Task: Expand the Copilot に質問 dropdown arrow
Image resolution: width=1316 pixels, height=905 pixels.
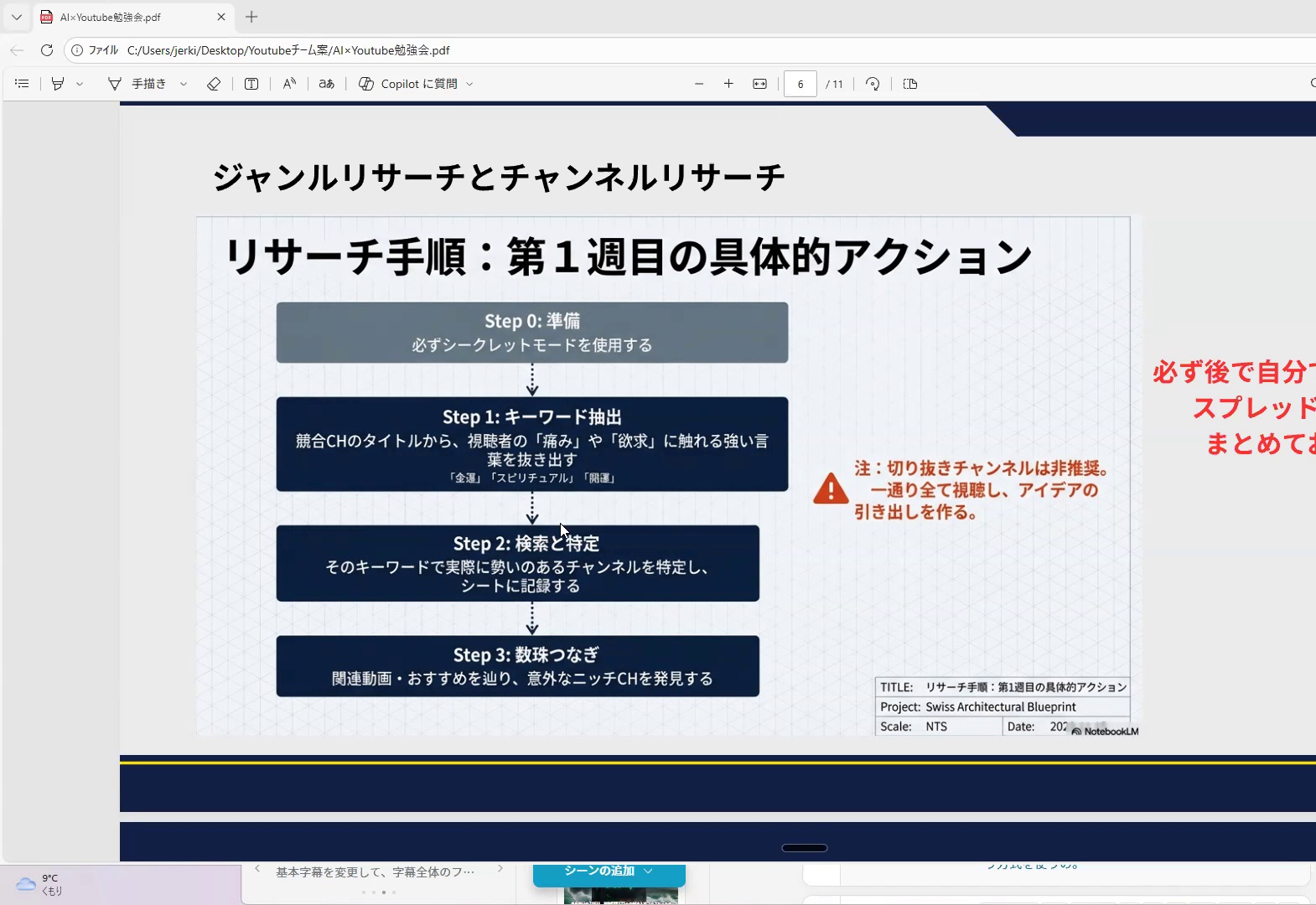Action: 469,84
